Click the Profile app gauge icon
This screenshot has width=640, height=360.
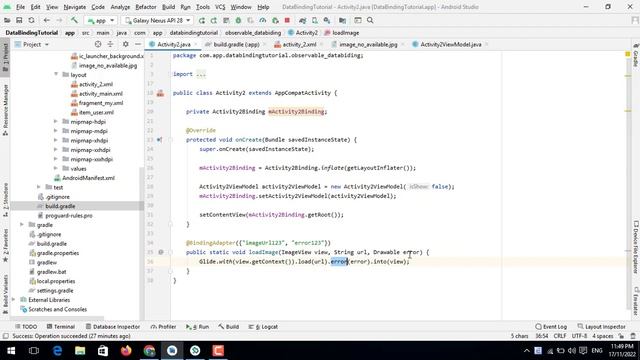(262, 20)
